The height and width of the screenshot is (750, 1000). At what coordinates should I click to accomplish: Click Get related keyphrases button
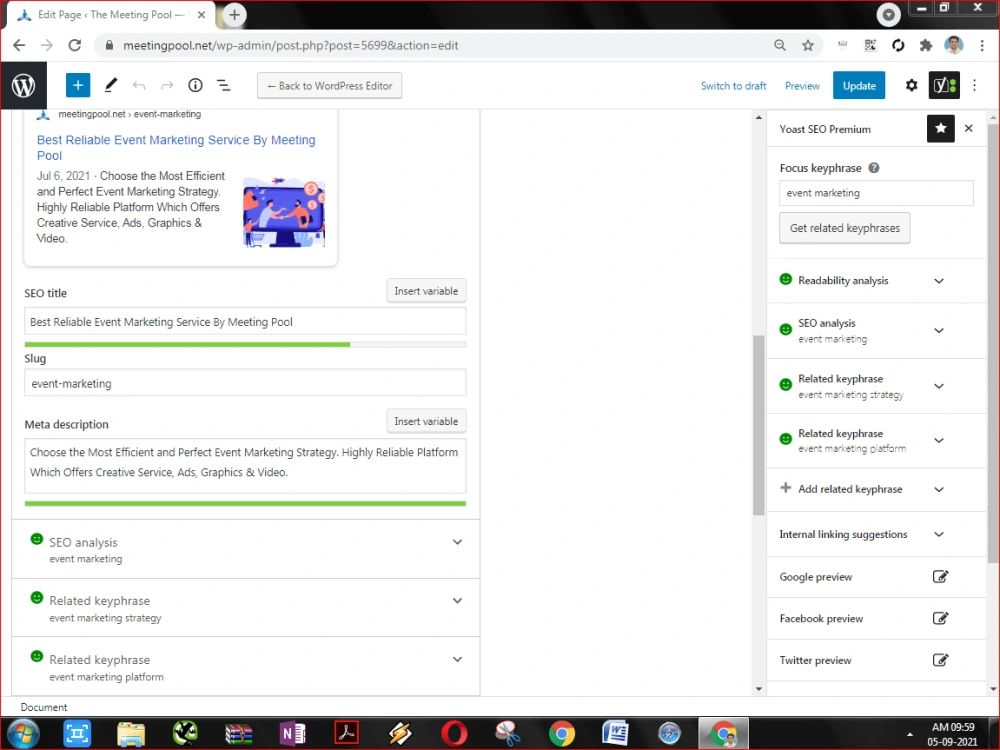point(844,228)
